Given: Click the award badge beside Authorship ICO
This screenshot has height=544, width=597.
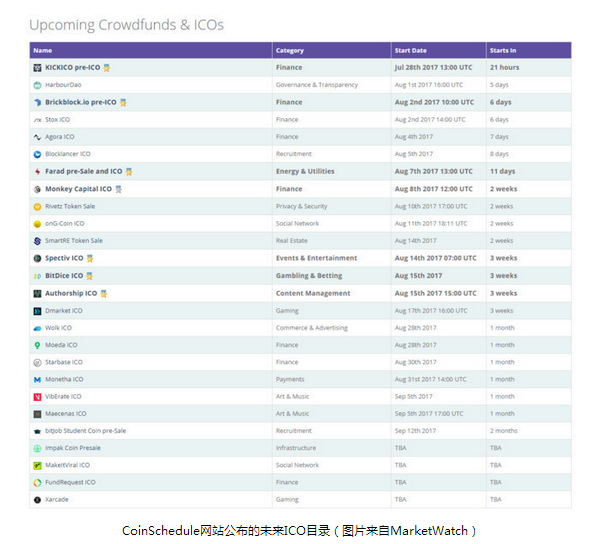Looking at the screenshot, I should (104, 294).
